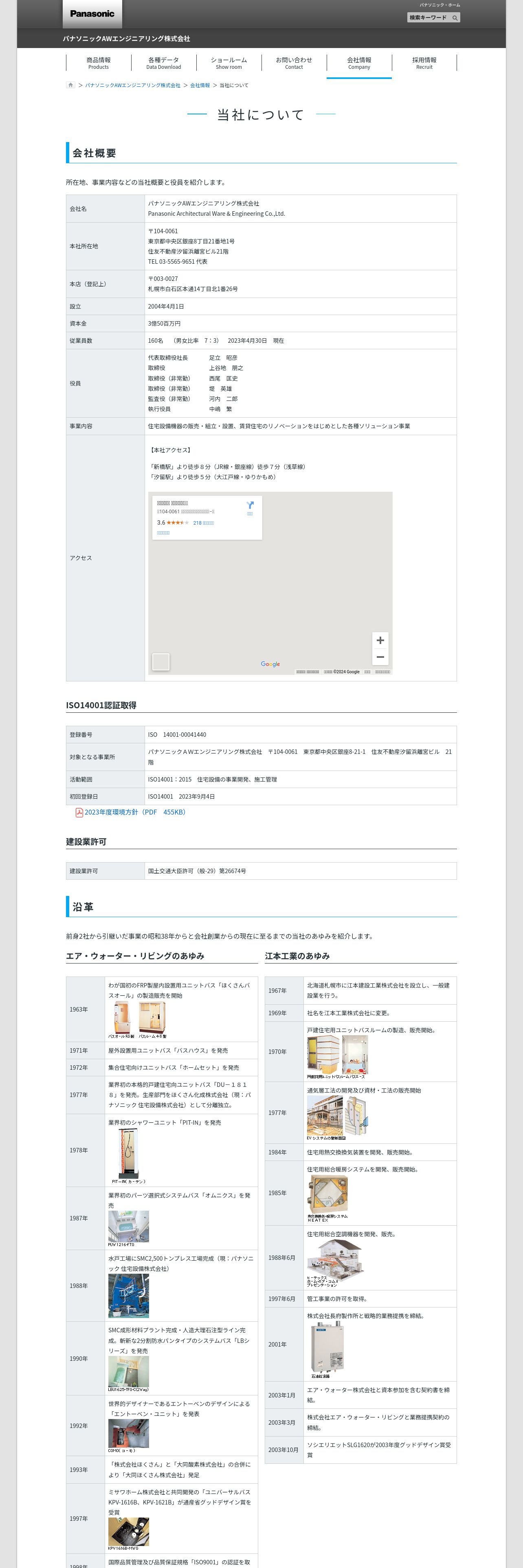Click ISO 14001-00041440 registration number
This screenshot has width=523, height=1568.
(x=177, y=735)
